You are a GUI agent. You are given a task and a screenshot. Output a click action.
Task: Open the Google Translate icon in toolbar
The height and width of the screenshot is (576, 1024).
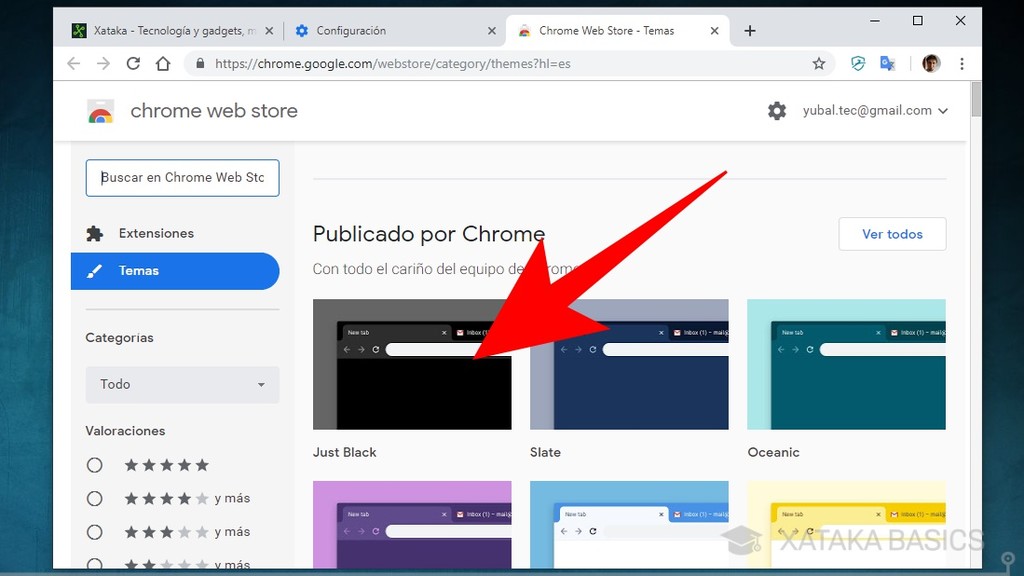coord(887,63)
